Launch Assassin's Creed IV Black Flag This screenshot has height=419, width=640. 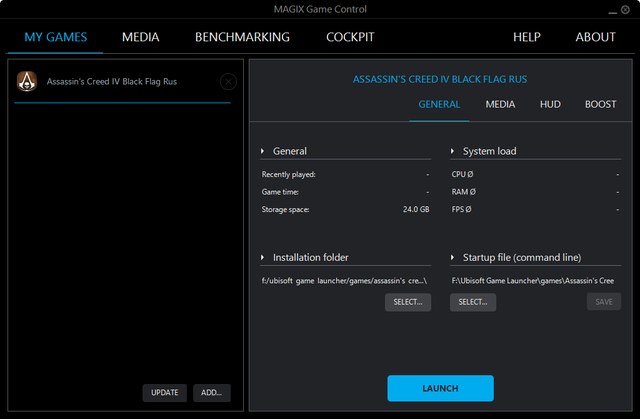(440, 388)
